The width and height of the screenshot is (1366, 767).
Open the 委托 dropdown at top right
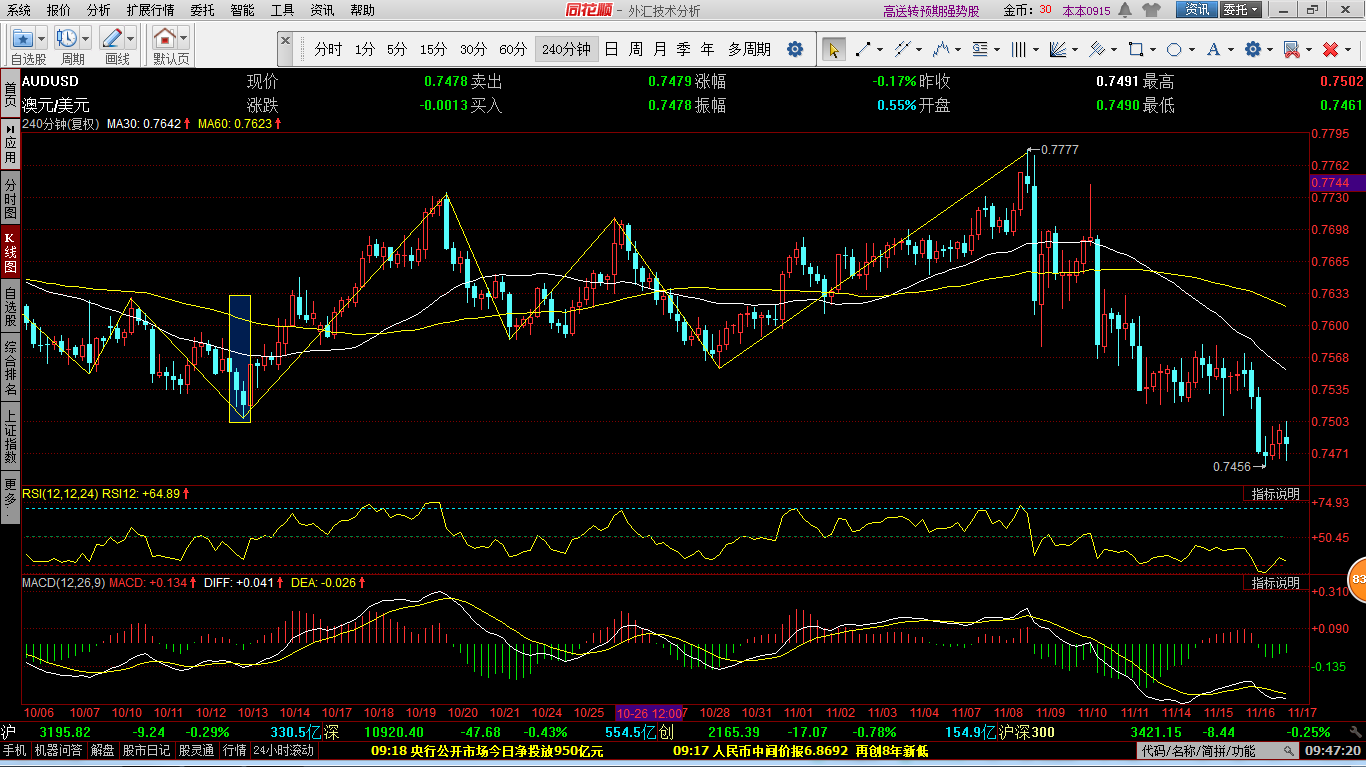(1241, 10)
